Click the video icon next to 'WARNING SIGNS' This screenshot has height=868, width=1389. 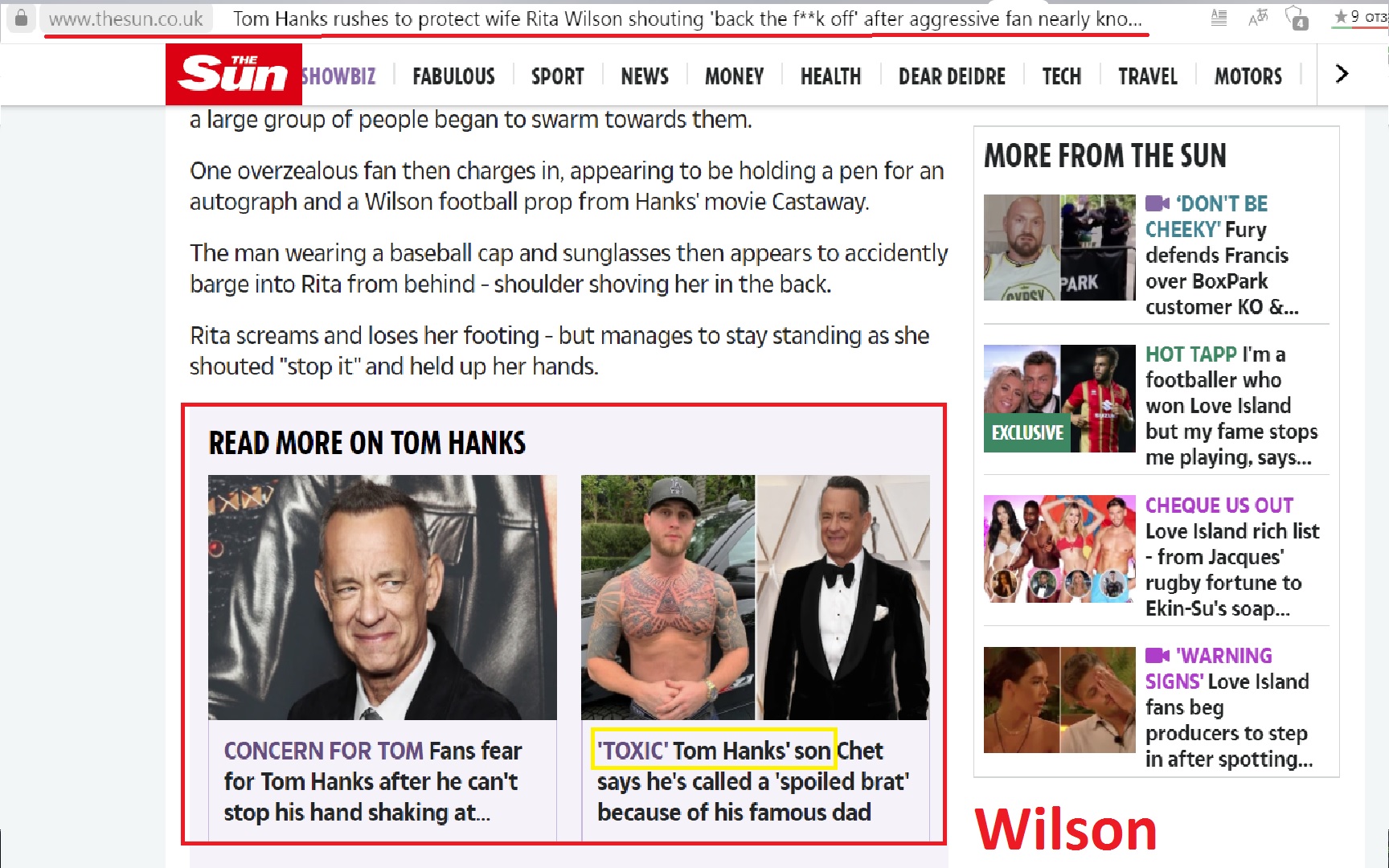(1157, 656)
